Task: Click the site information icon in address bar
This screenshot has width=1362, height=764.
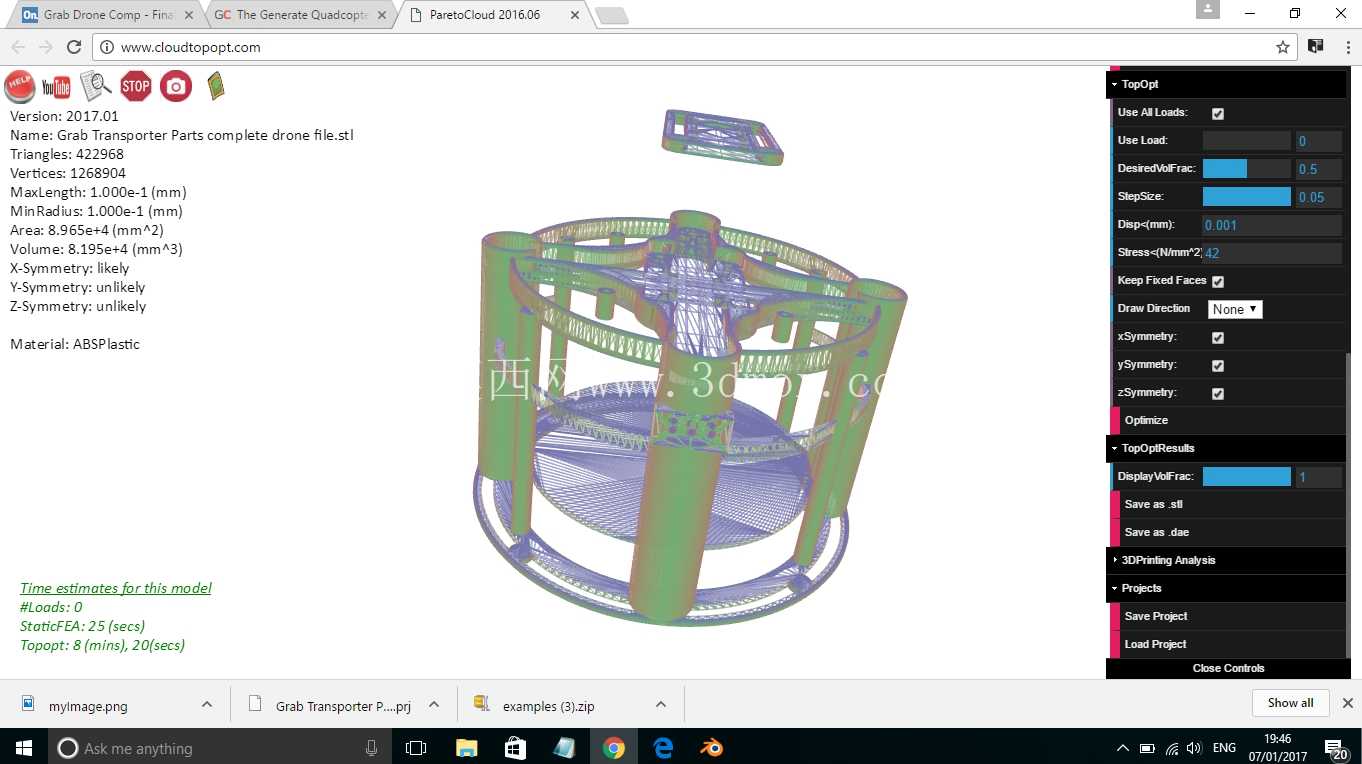Action: (108, 47)
